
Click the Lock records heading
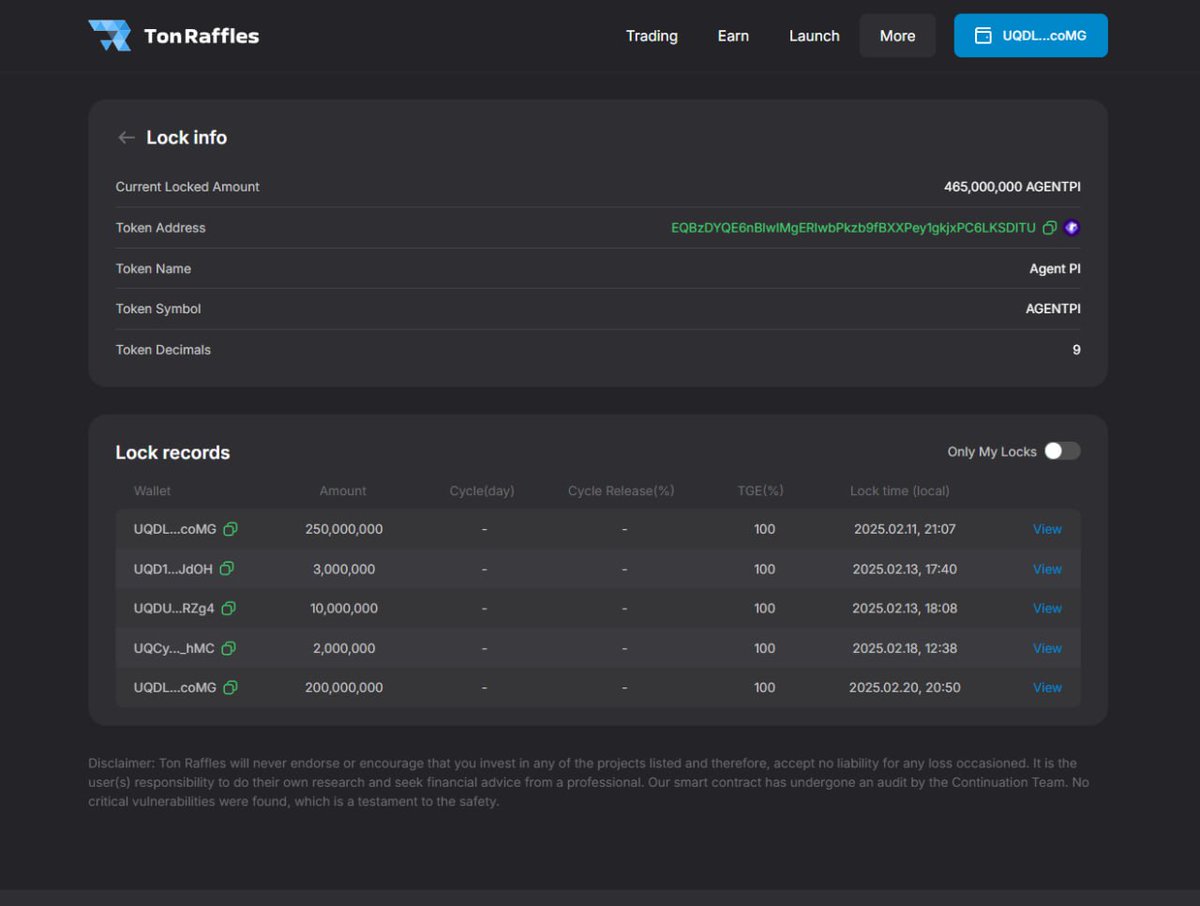173,453
